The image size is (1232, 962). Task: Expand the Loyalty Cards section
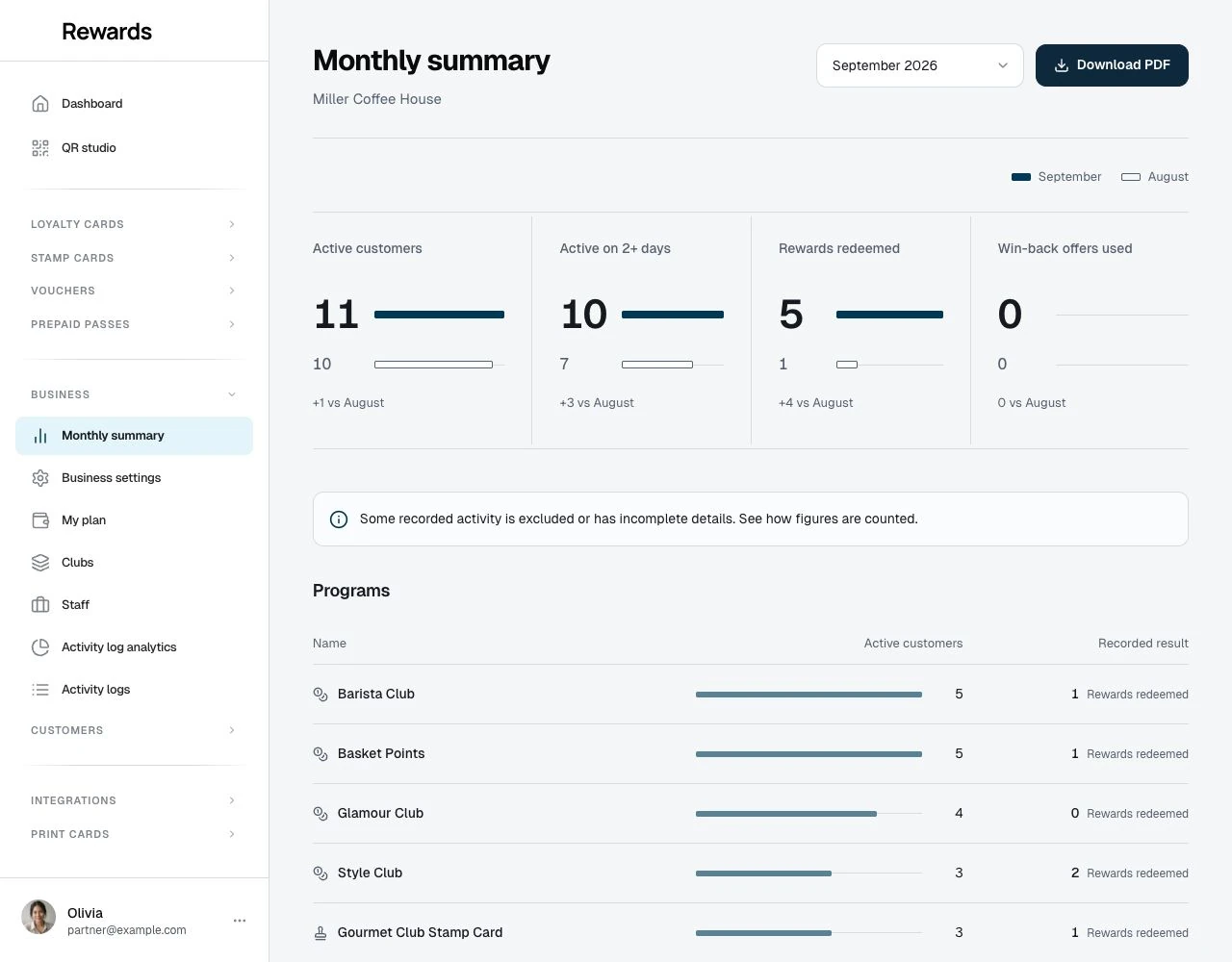click(x=134, y=224)
